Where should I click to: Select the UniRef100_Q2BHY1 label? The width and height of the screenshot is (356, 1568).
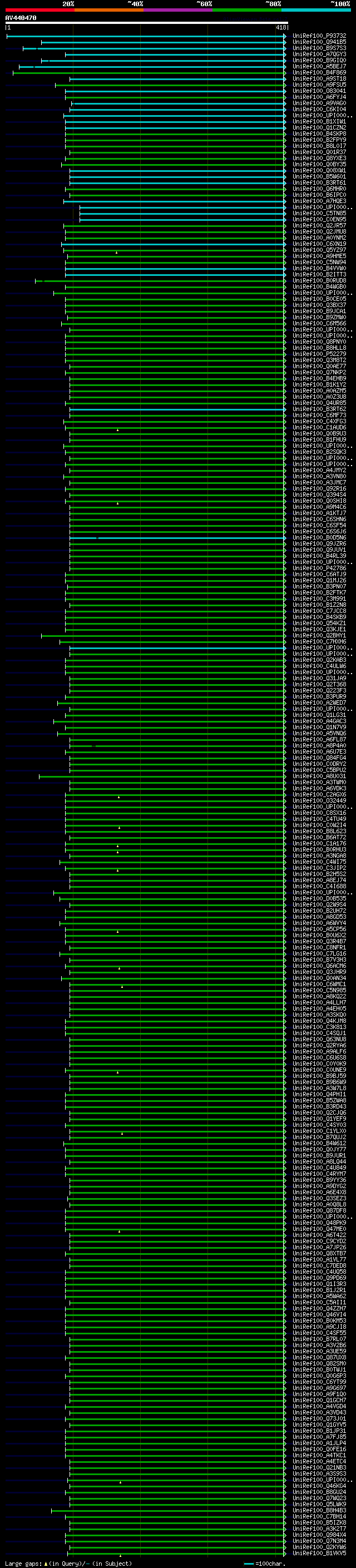pos(319,635)
